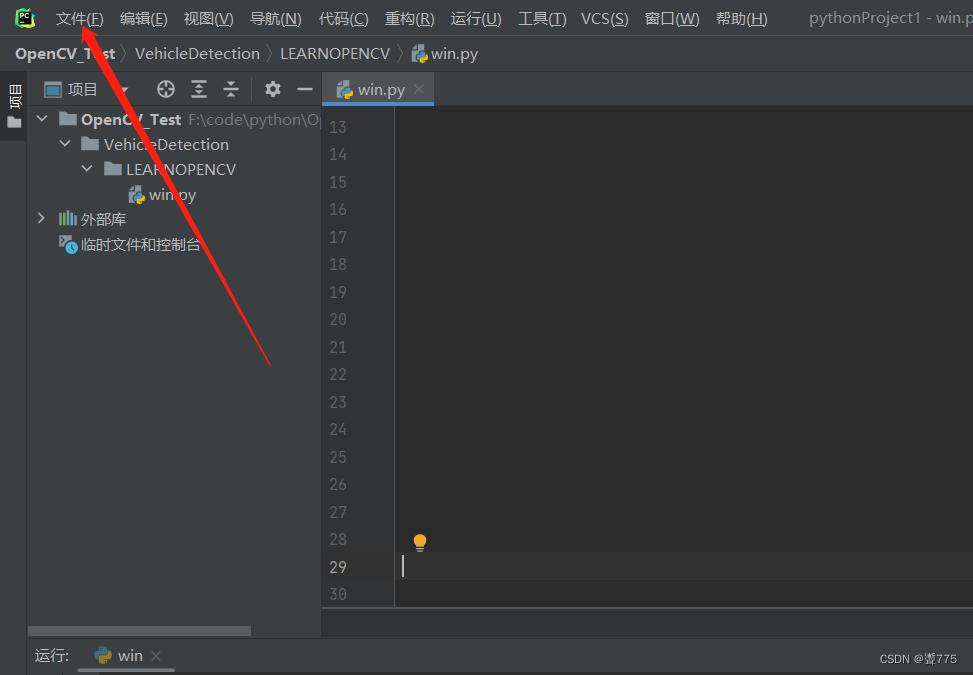Hide the project panel with minus icon
The height and width of the screenshot is (675, 973).
coord(305,89)
